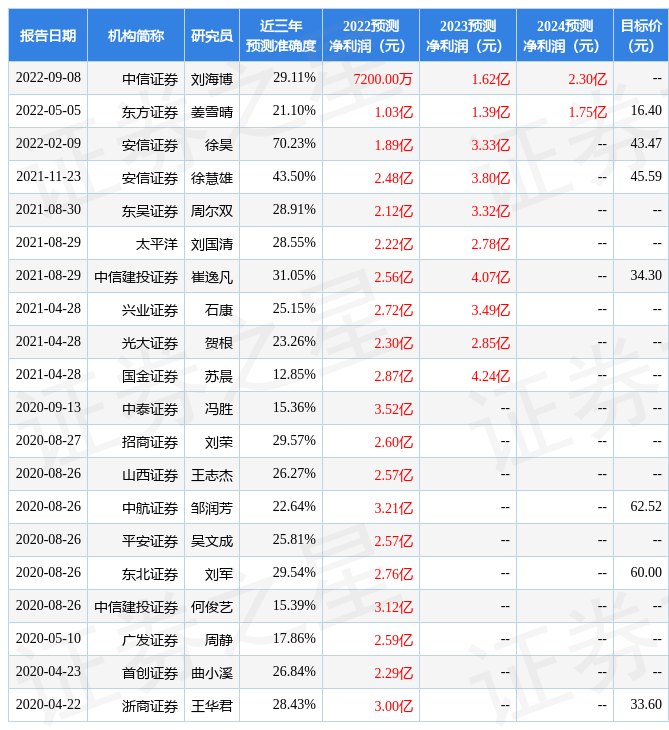
Task: Select researcher name 周尔双
Action: point(212,211)
